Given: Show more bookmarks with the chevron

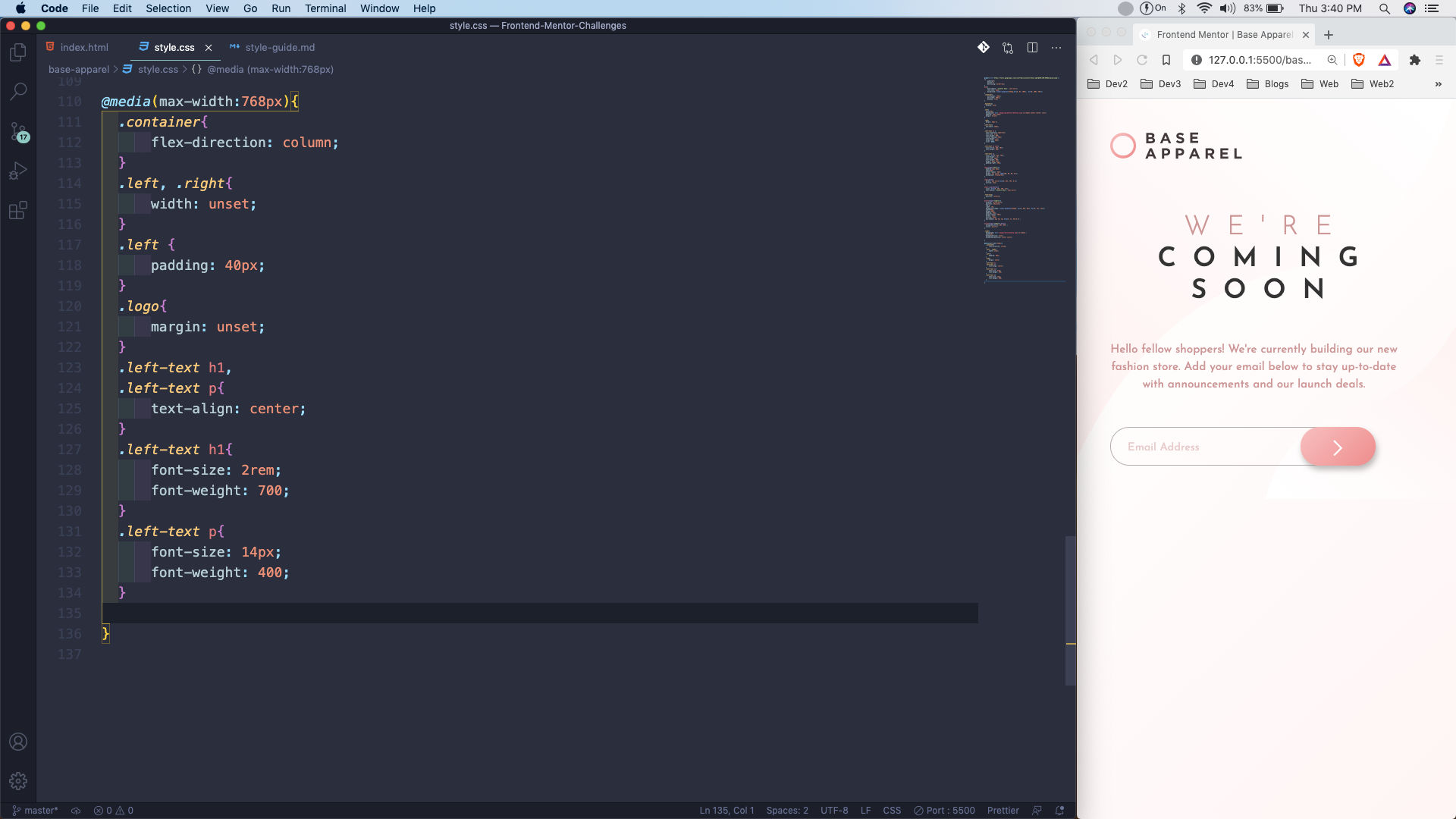Looking at the screenshot, I should (x=1439, y=84).
